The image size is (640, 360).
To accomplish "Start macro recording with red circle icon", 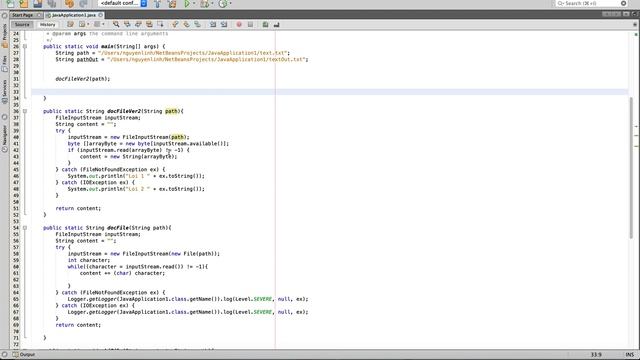I will pyautogui.click(x=239, y=24).
